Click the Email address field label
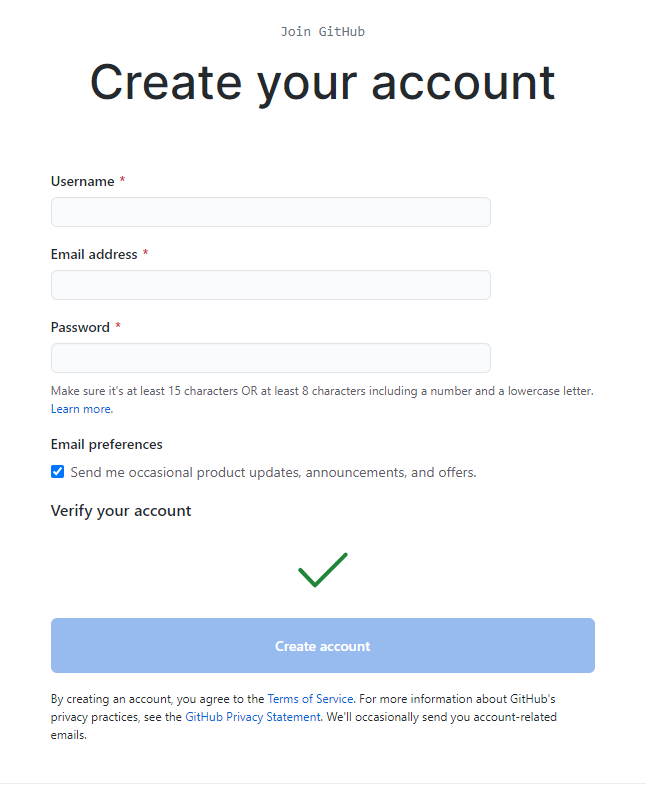The width and height of the screenshot is (646, 786). point(94,255)
